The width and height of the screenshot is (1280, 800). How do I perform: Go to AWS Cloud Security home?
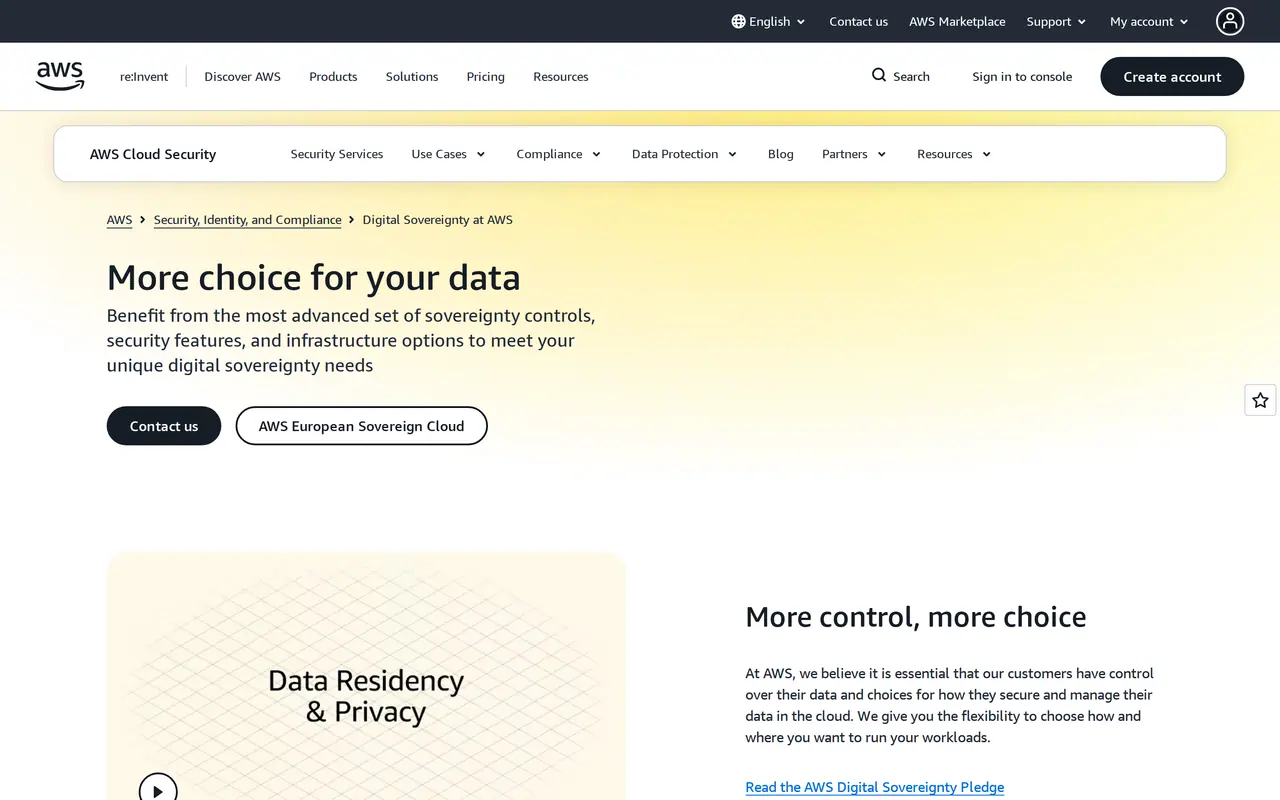(153, 154)
